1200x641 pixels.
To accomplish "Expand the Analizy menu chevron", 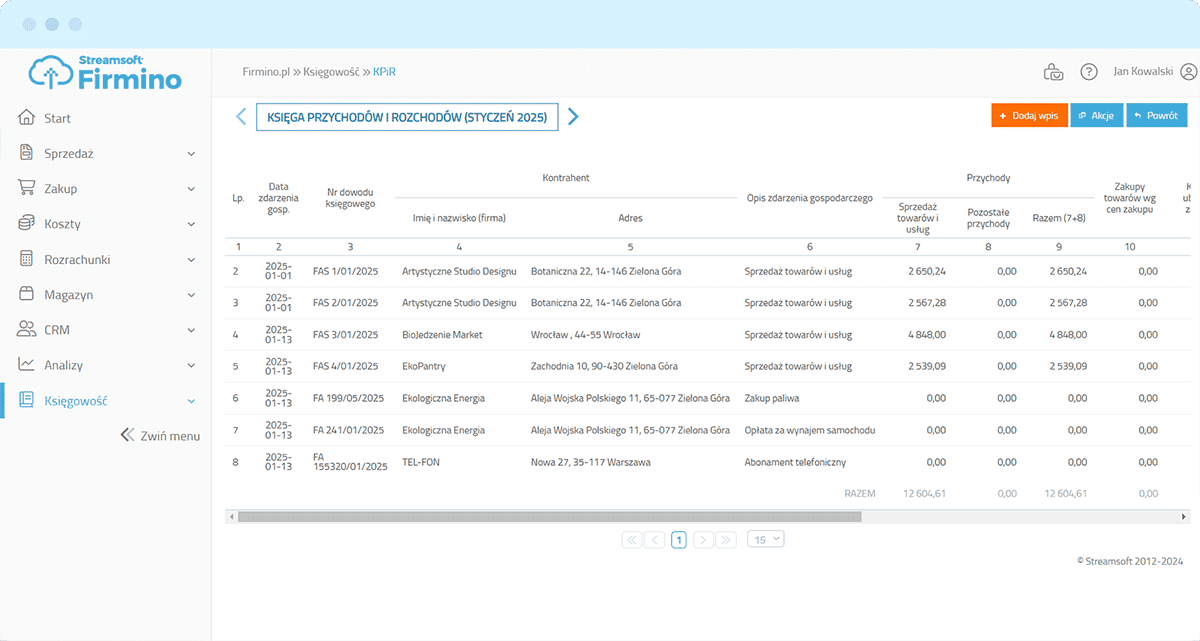I will (191, 365).
